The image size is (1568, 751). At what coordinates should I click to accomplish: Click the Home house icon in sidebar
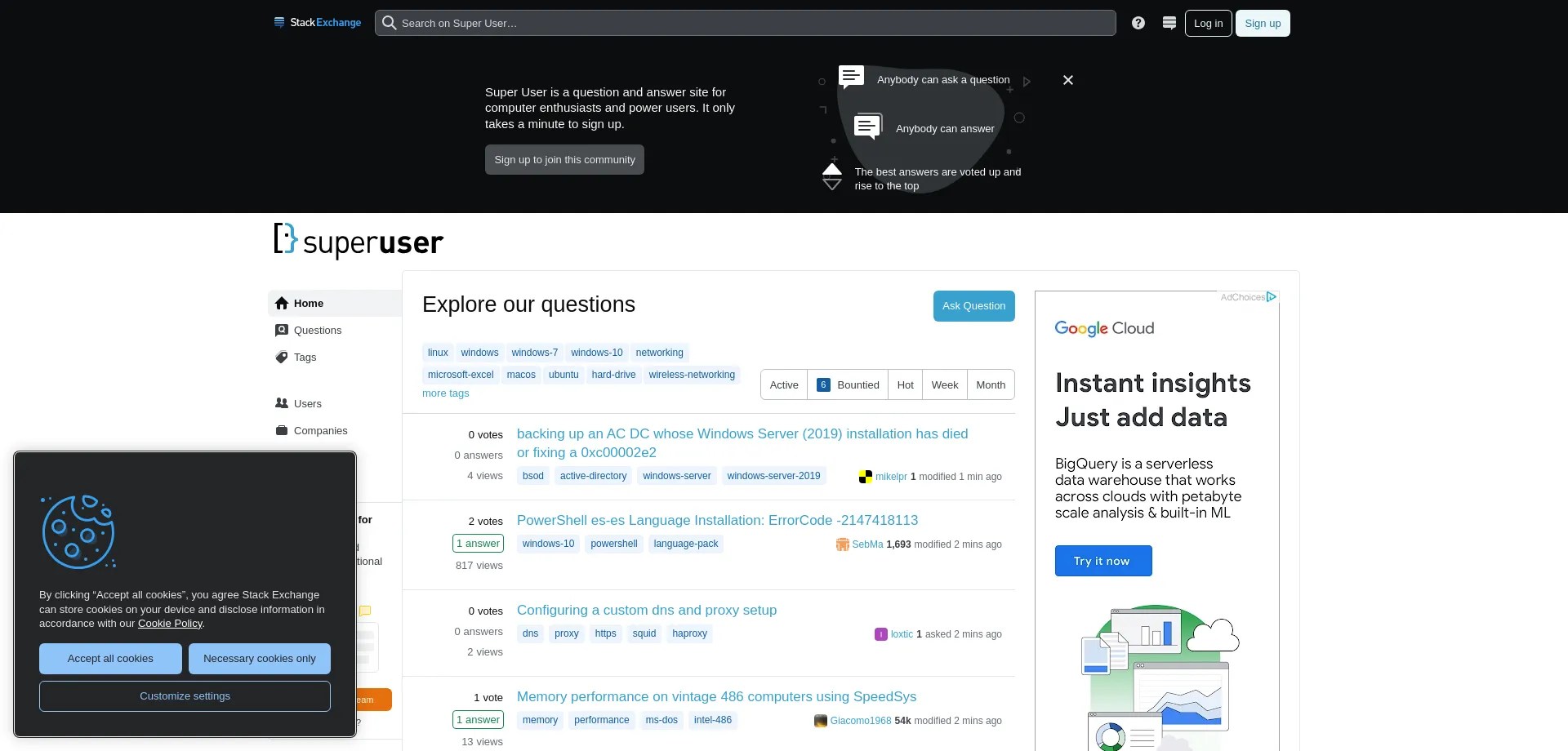pos(282,303)
